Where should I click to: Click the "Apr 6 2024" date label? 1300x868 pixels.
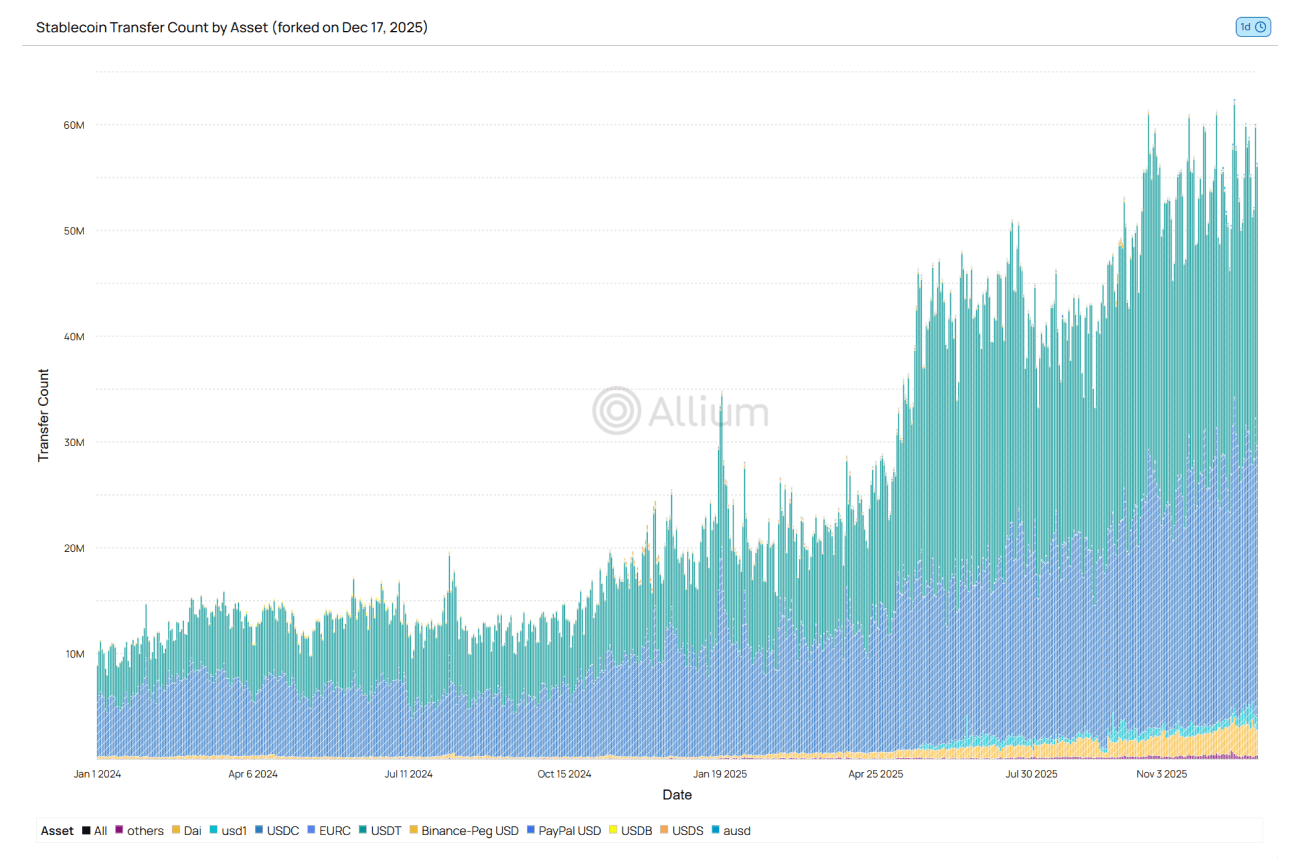pyautogui.click(x=253, y=774)
